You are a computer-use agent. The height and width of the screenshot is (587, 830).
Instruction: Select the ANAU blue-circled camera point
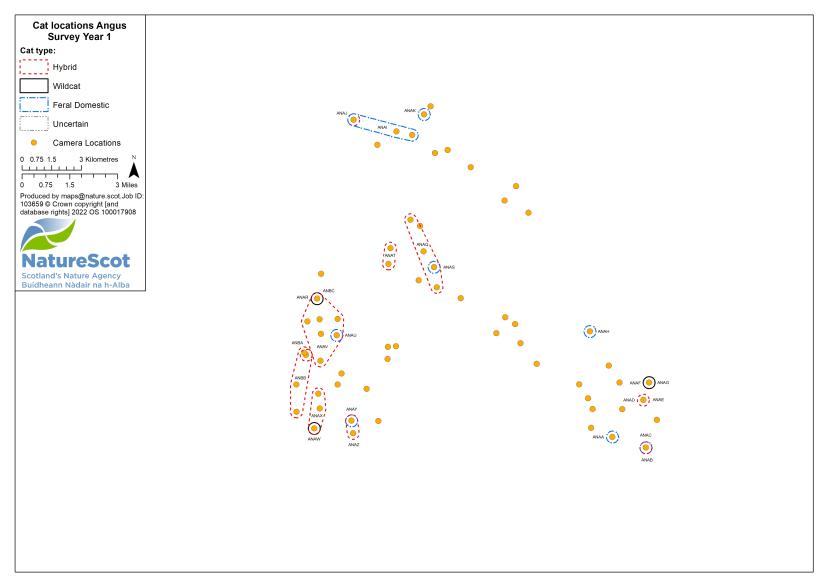pos(336,335)
